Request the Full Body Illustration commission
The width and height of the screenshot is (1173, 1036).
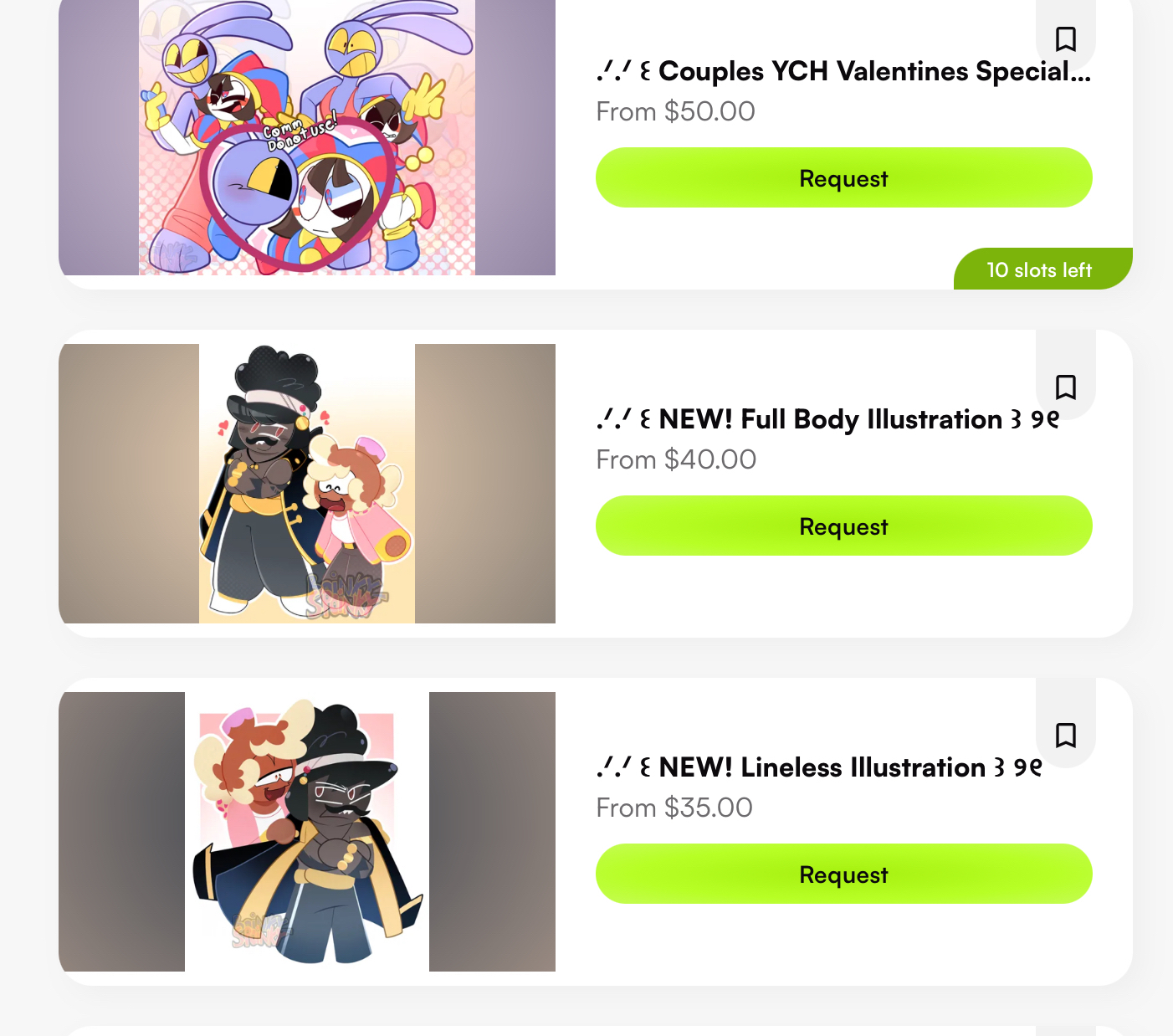tap(843, 526)
